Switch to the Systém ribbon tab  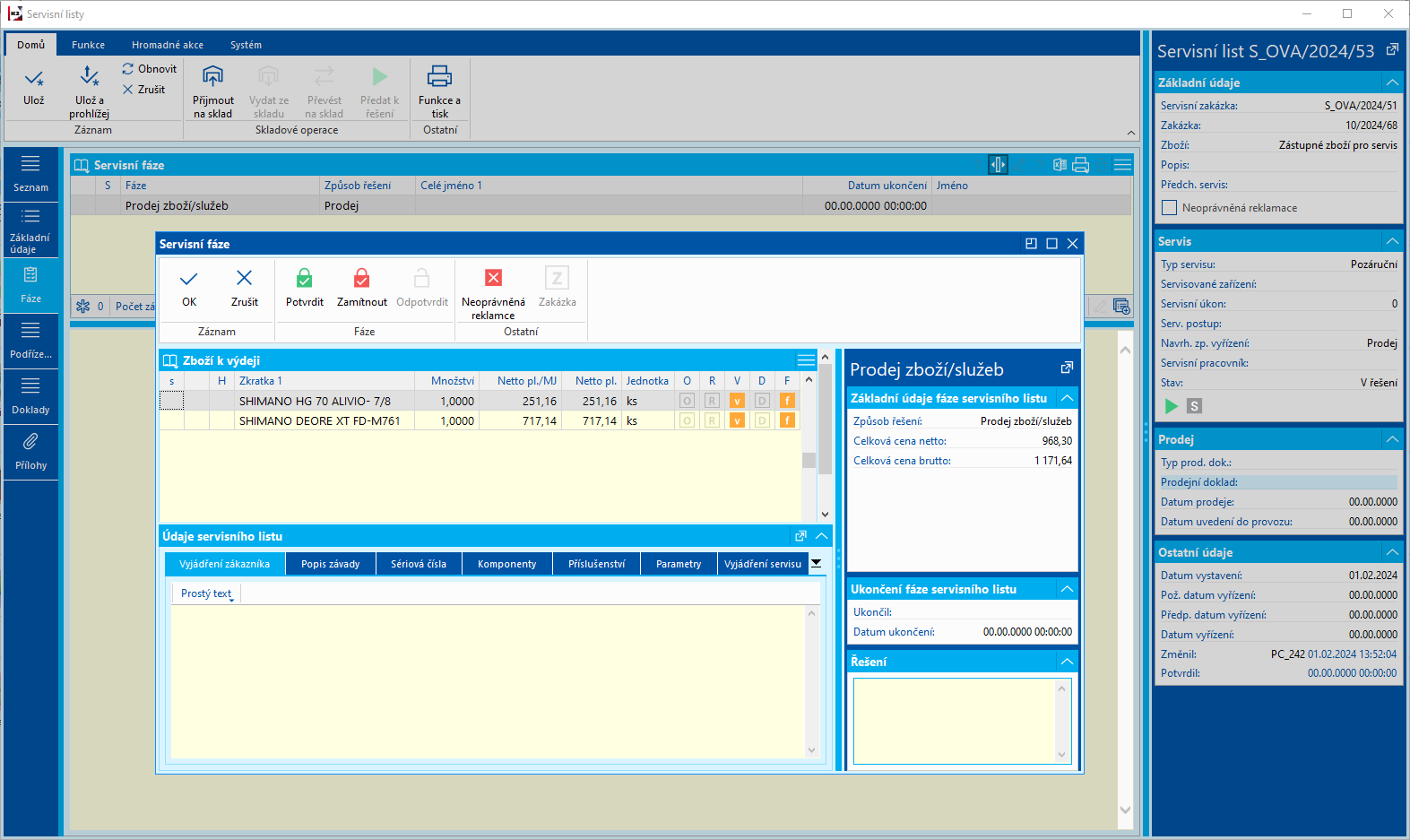pyautogui.click(x=246, y=45)
